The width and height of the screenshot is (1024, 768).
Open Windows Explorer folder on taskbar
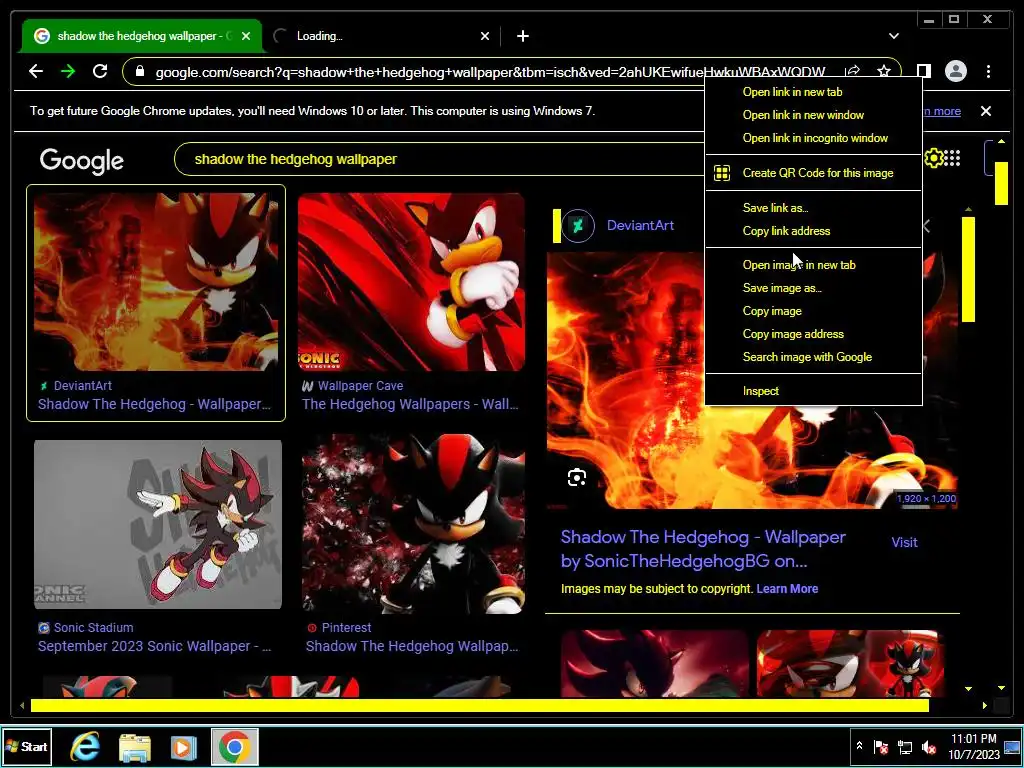(135, 747)
